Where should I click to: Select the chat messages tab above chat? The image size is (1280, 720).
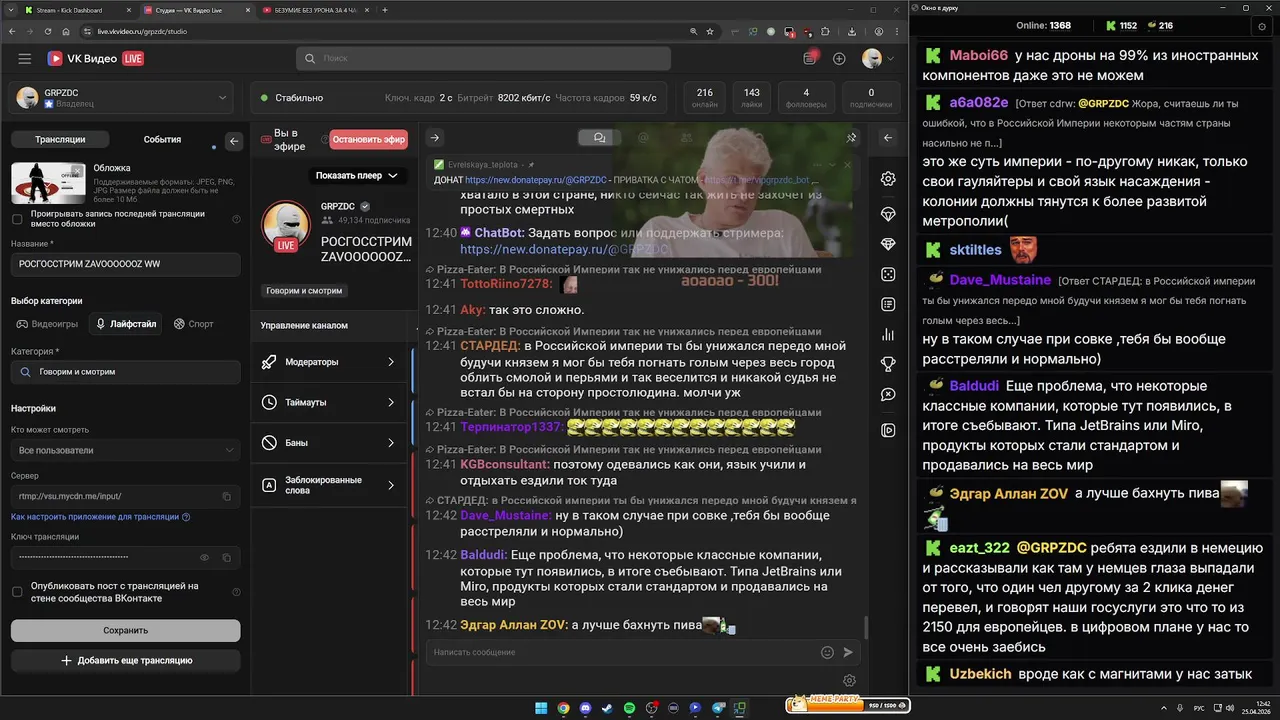click(599, 138)
